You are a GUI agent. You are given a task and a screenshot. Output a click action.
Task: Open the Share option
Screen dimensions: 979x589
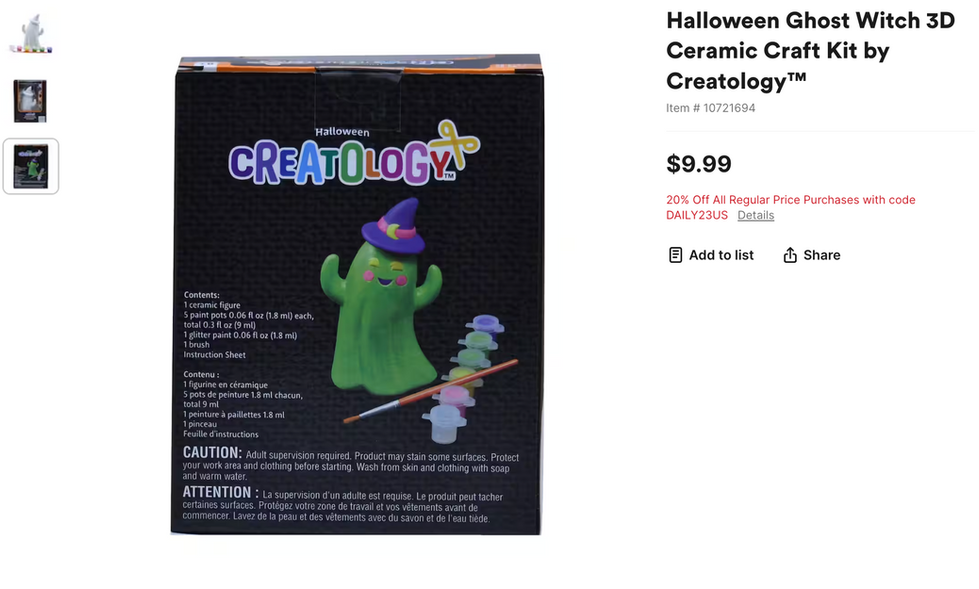(x=812, y=255)
